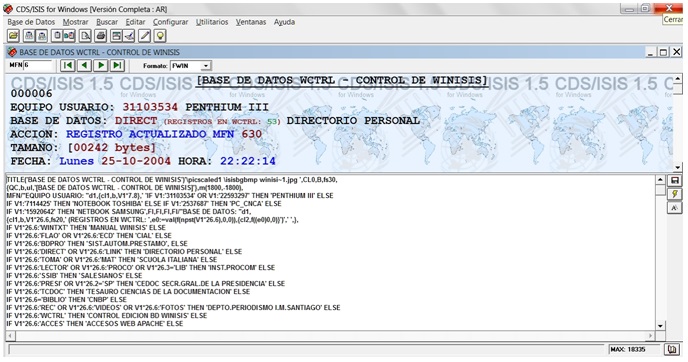Click the '25-10-2004' date value

pos(136,161)
